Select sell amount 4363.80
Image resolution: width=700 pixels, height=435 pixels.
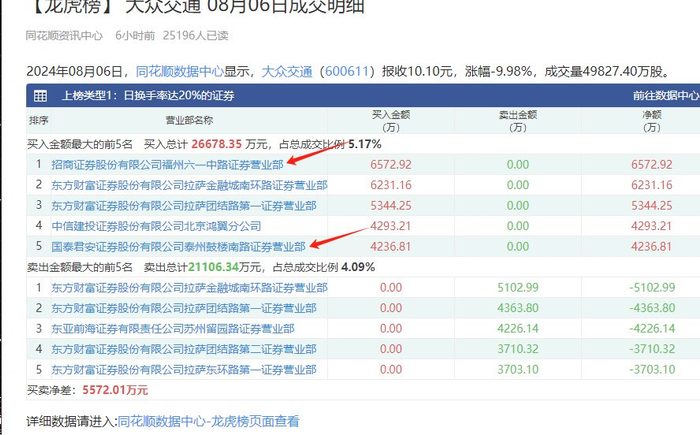518,309
